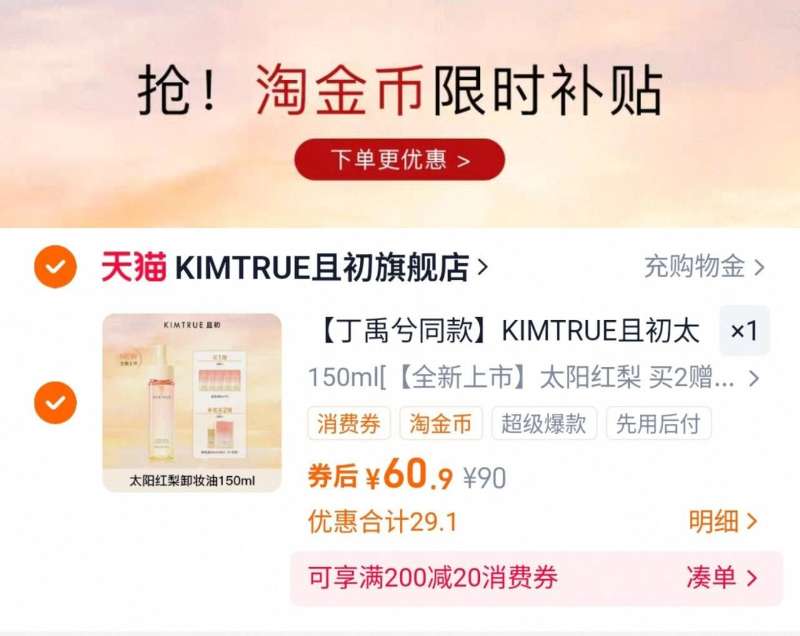The width and height of the screenshot is (800, 636).
Task: Open the 满200减20消费券 coupon banner
Action: [536, 578]
